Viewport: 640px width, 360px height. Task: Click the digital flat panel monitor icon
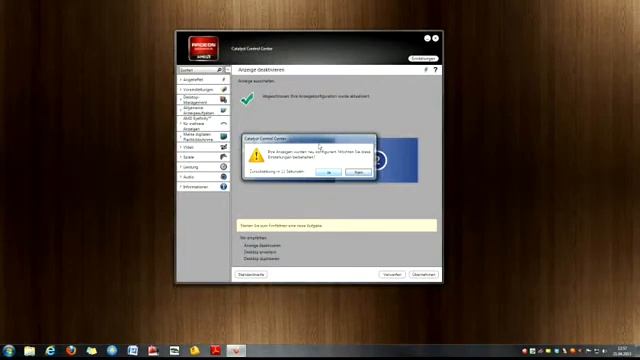(224, 136)
